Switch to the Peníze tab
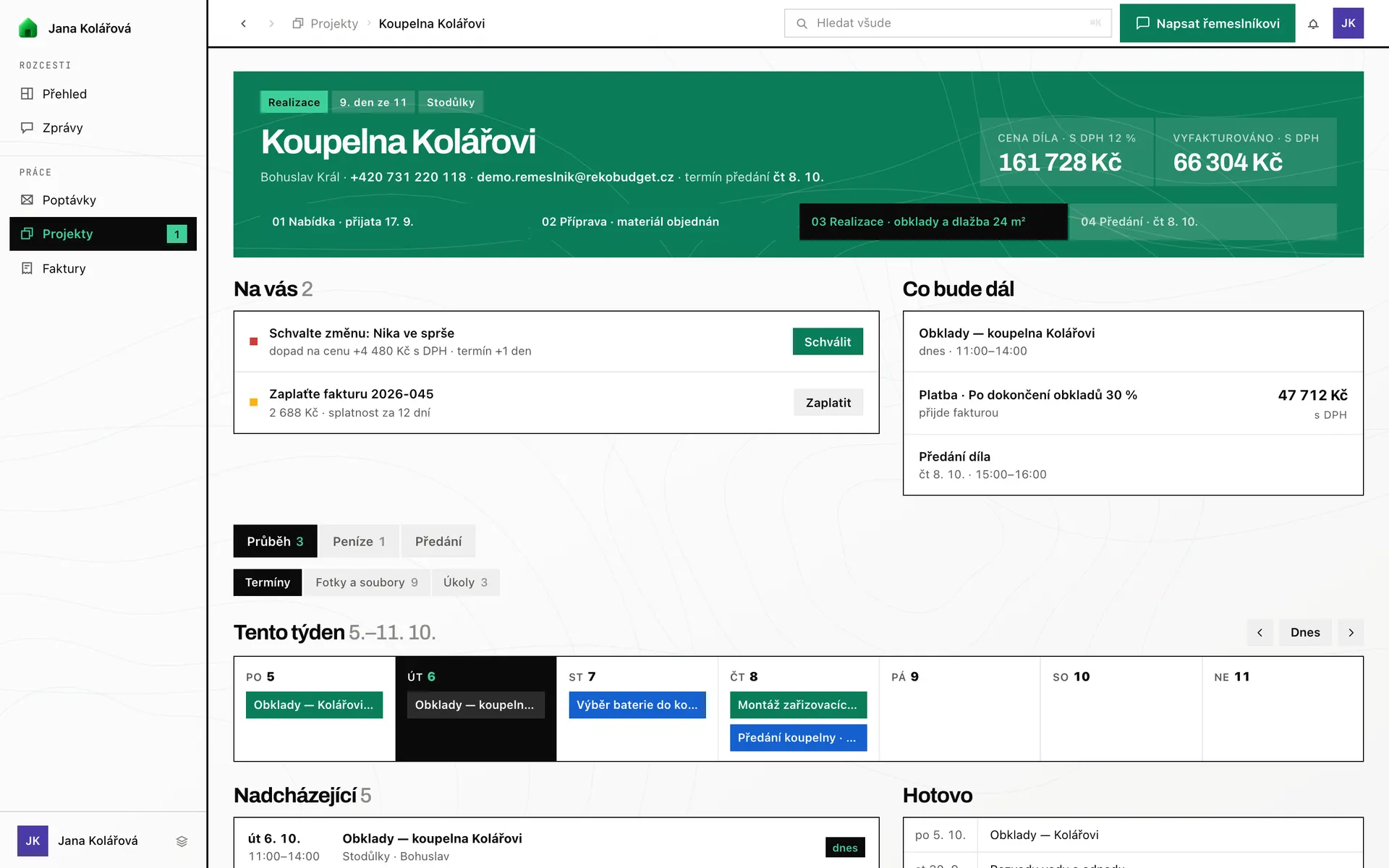 (359, 541)
